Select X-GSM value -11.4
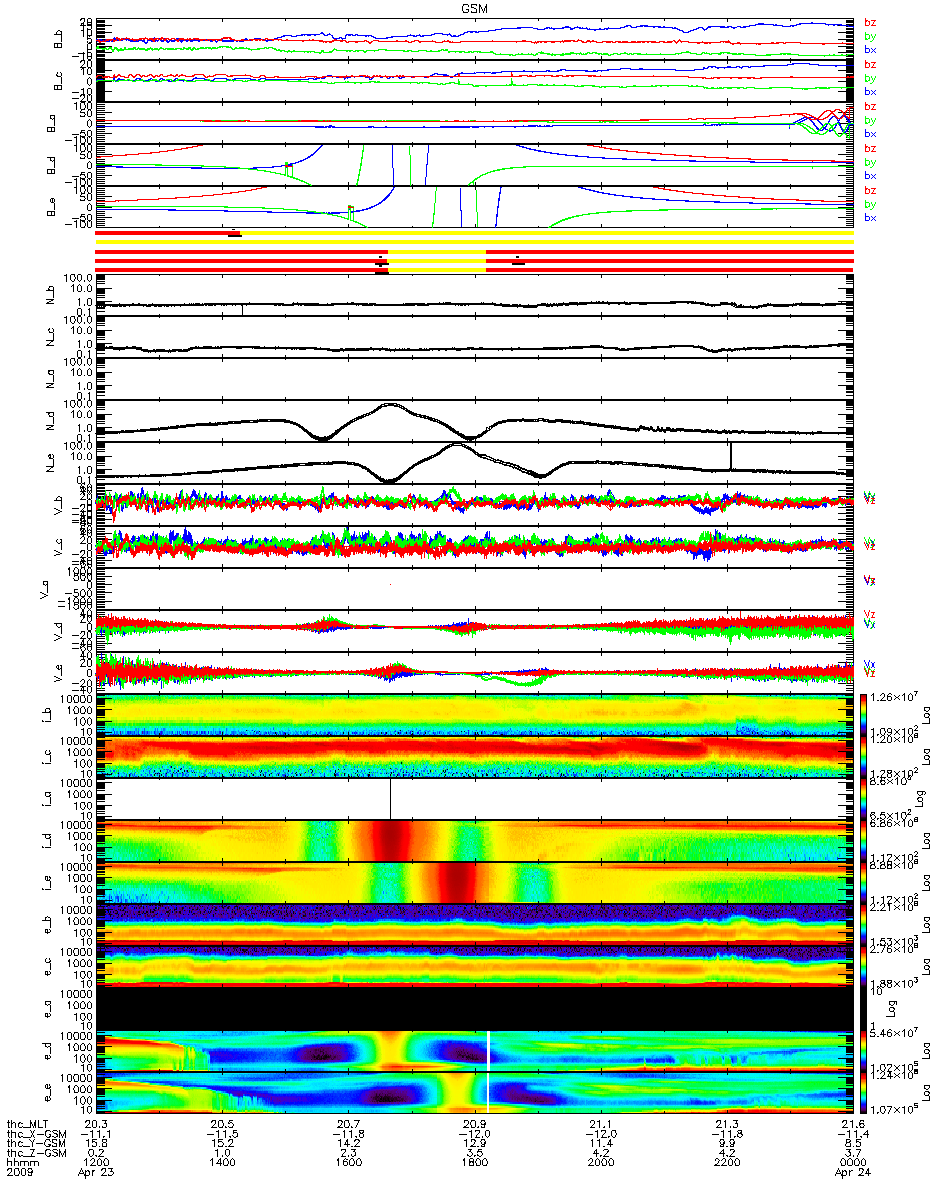Viewport: 930px width, 1200px height. pos(852,1134)
